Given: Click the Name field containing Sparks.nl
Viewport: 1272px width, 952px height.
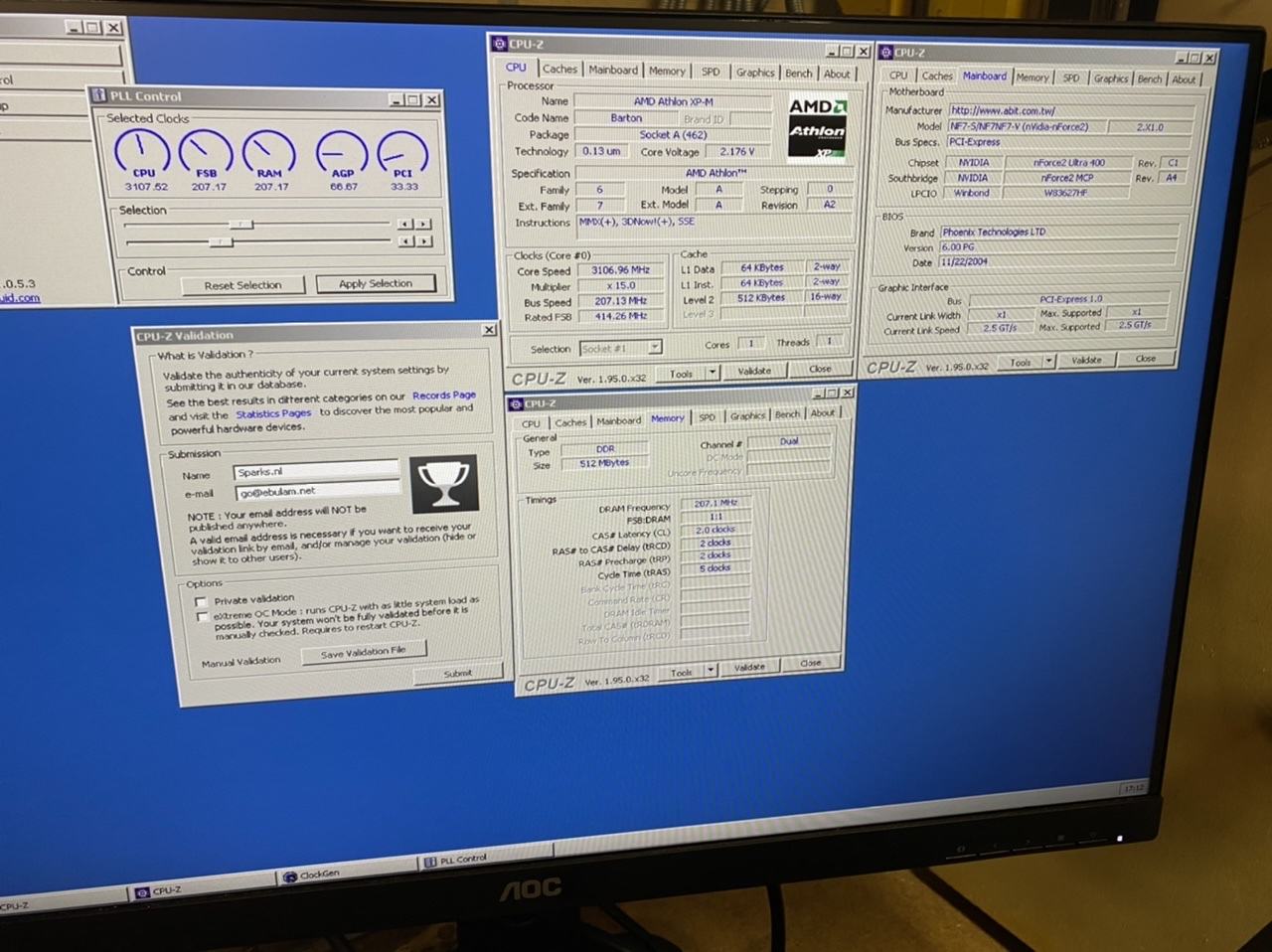Looking at the screenshot, I should 317,471.
